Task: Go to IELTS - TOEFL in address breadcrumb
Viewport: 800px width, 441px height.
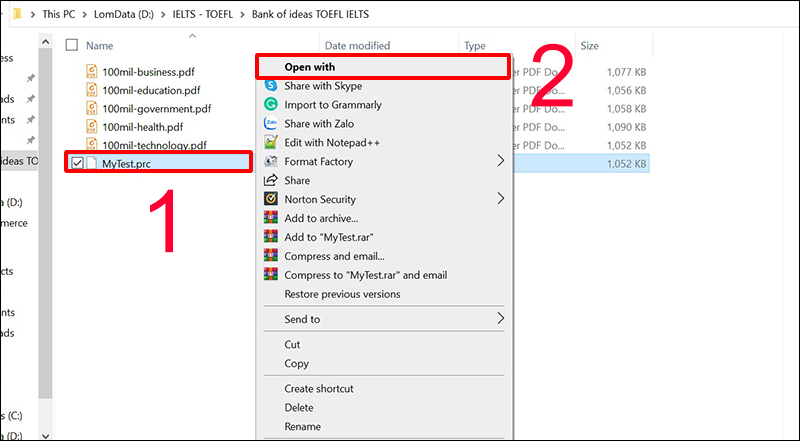Action: pyautogui.click(x=203, y=14)
